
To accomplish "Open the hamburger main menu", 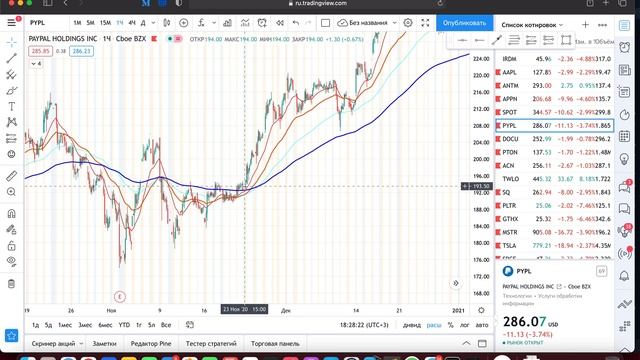I will 11,22.
